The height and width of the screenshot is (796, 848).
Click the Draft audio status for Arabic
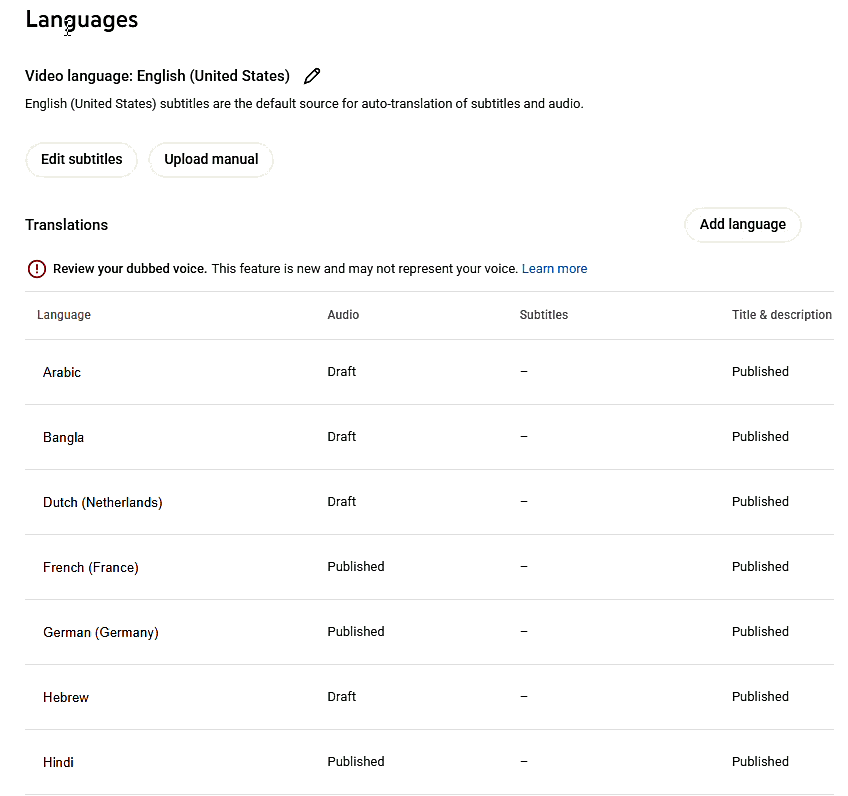pos(341,371)
